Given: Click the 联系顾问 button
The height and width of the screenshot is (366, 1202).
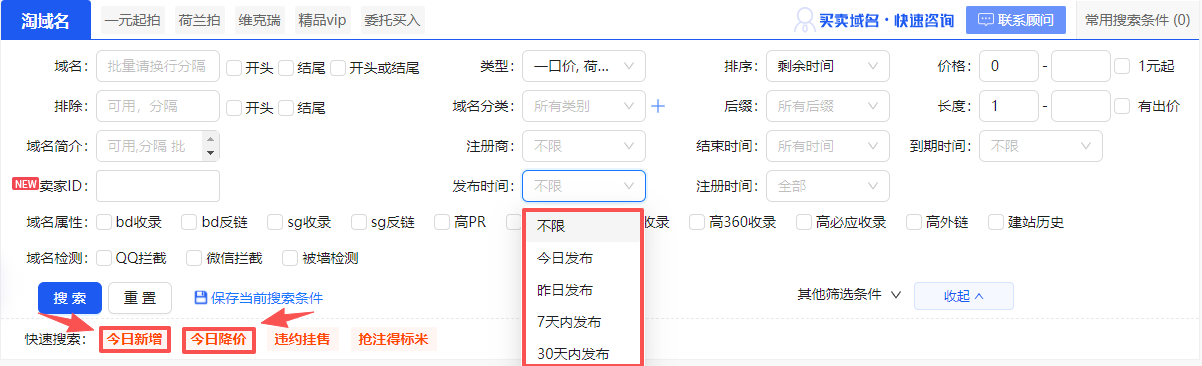Looking at the screenshot, I should coord(1017,20).
